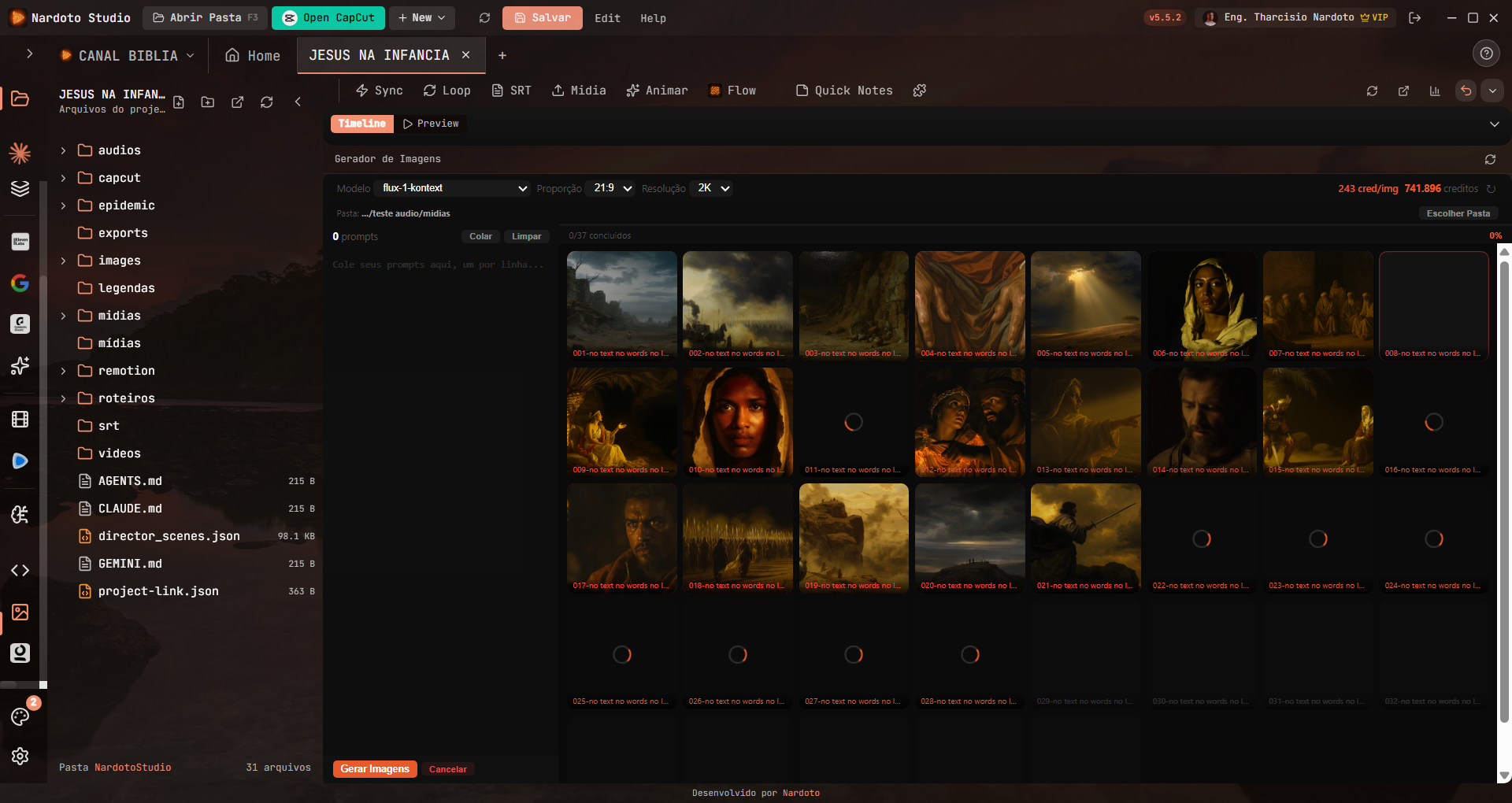Activate the Timeline view toggle
1512x803 pixels.
click(362, 124)
